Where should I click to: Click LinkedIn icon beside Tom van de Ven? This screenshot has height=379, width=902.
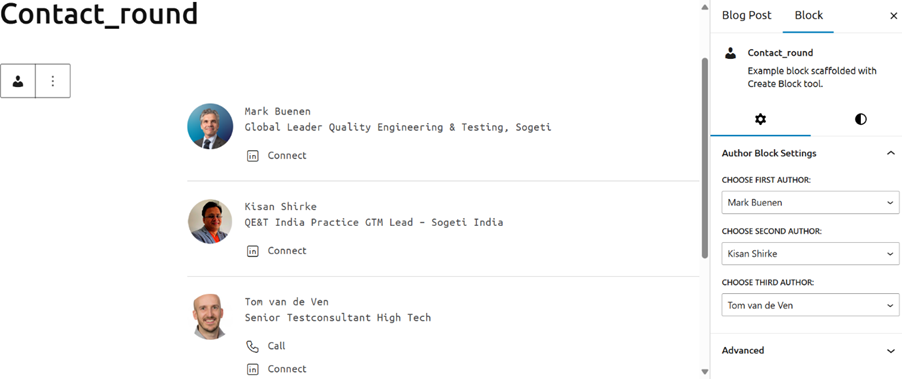coord(252,369)
